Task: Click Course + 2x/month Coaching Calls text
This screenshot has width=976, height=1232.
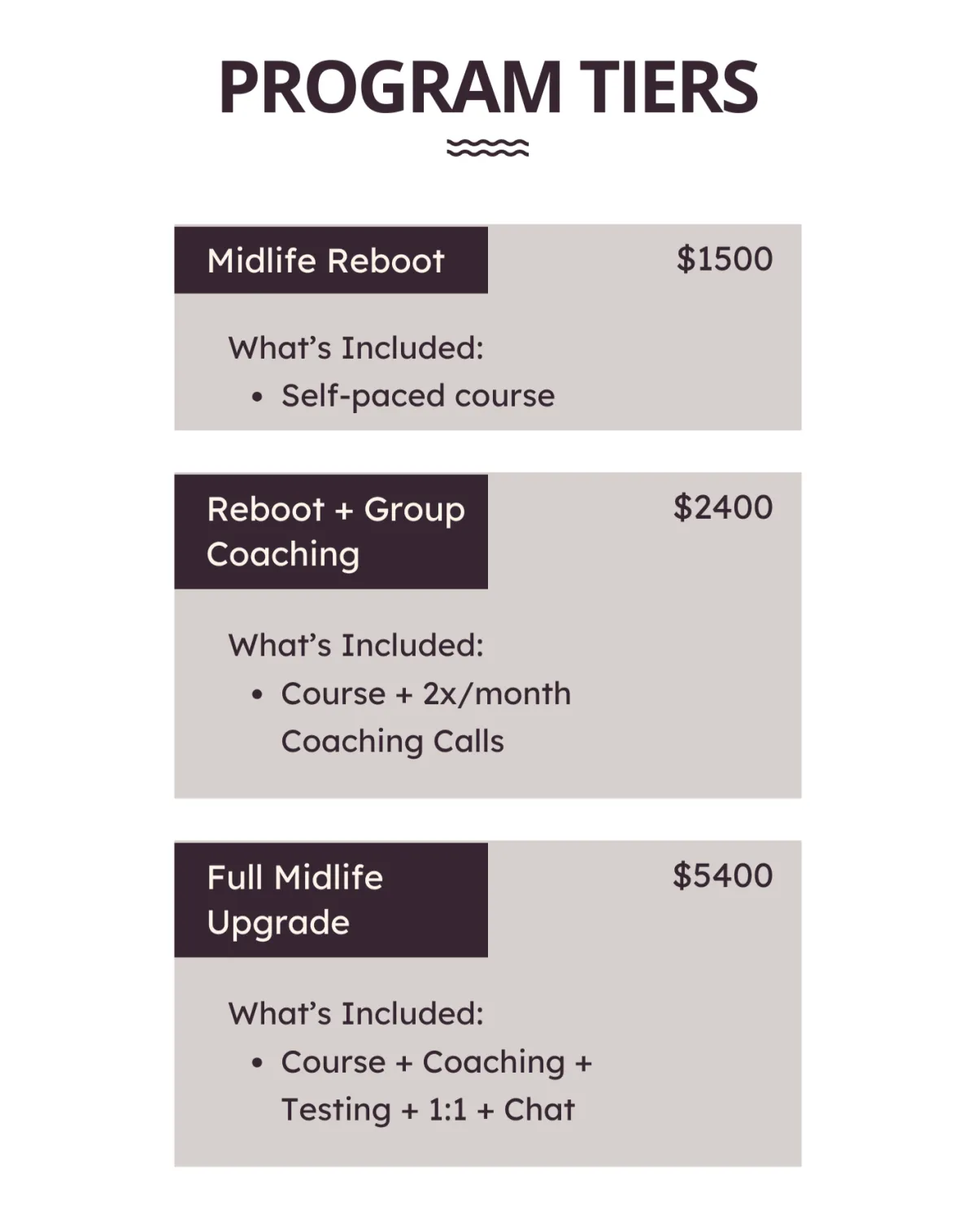Action: [425, 694]
